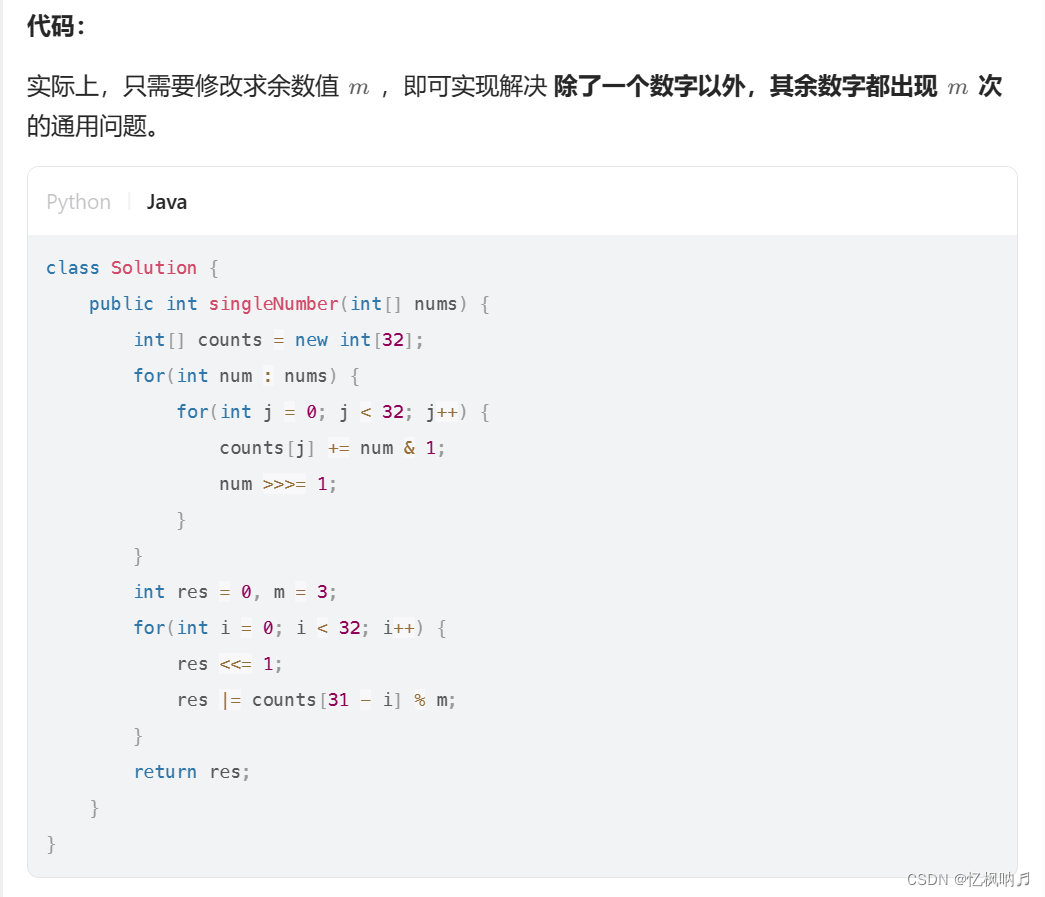1045x897 pixels.
Task: Select the Java code tab
Action: (166, 201)
